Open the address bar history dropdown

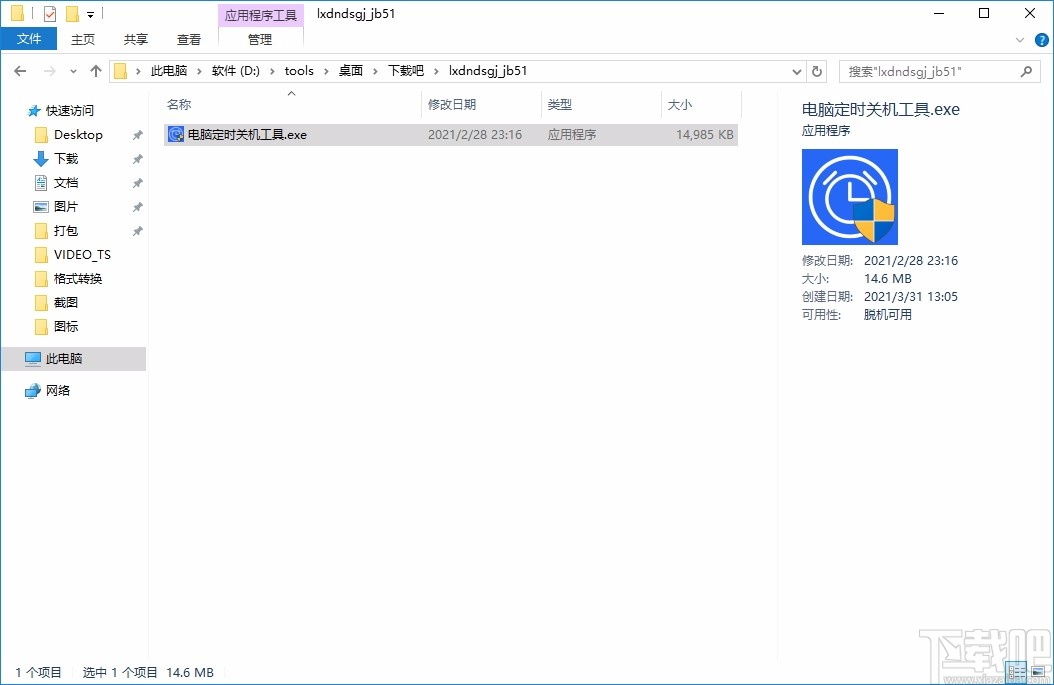pos(796,70)
